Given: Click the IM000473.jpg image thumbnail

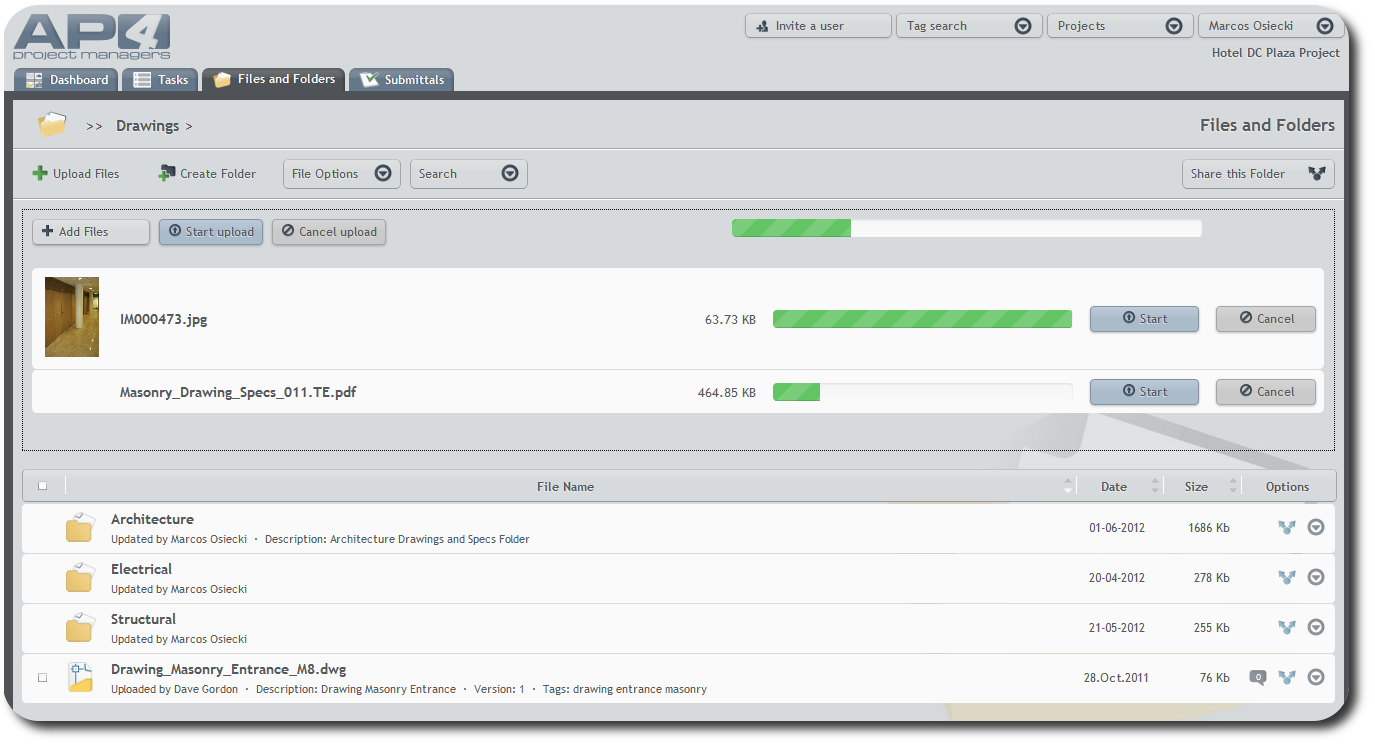Looking at the screenshot, I should (70, 317).
